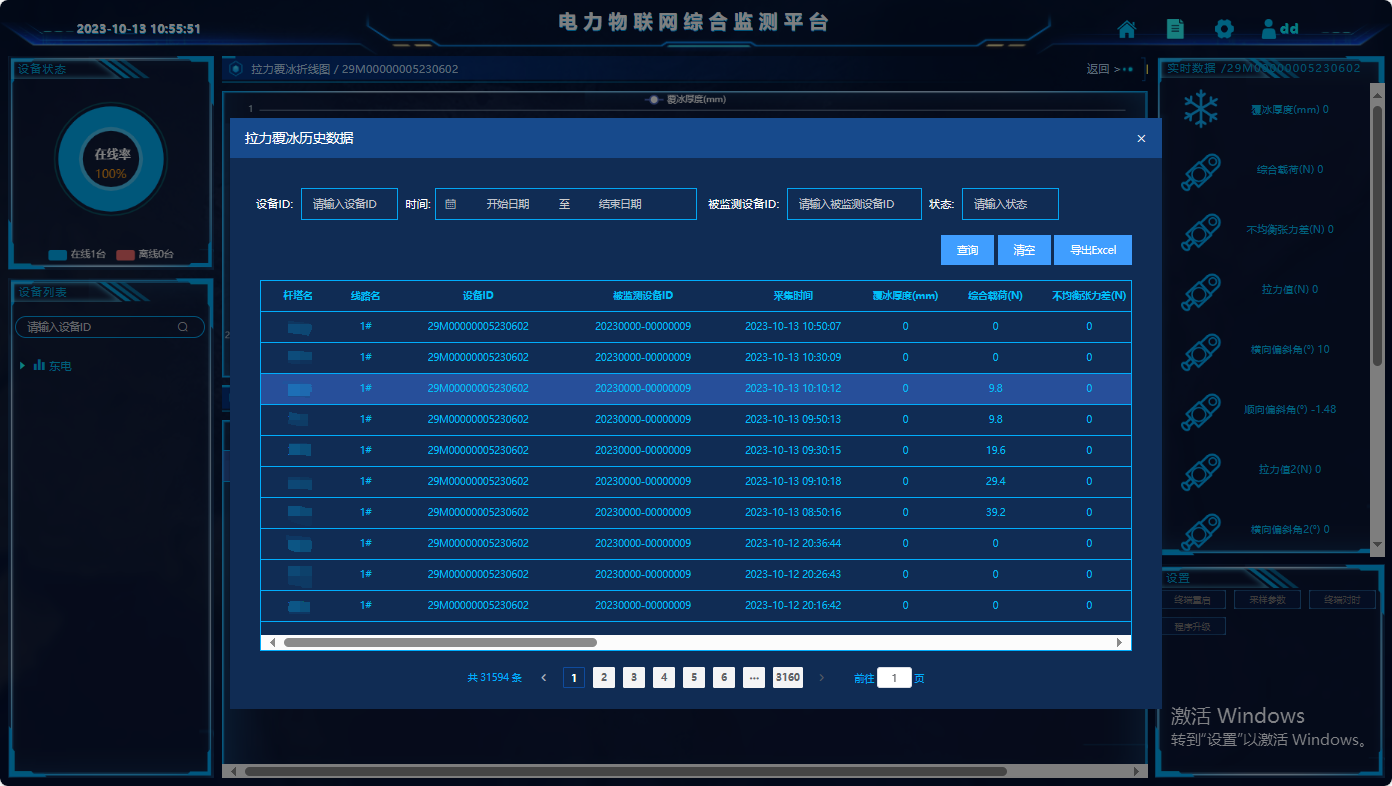Click the 在线1台 legend swatch
Image resolution: width=1392 pixels, height=786 pixels.
pos(58,255)
